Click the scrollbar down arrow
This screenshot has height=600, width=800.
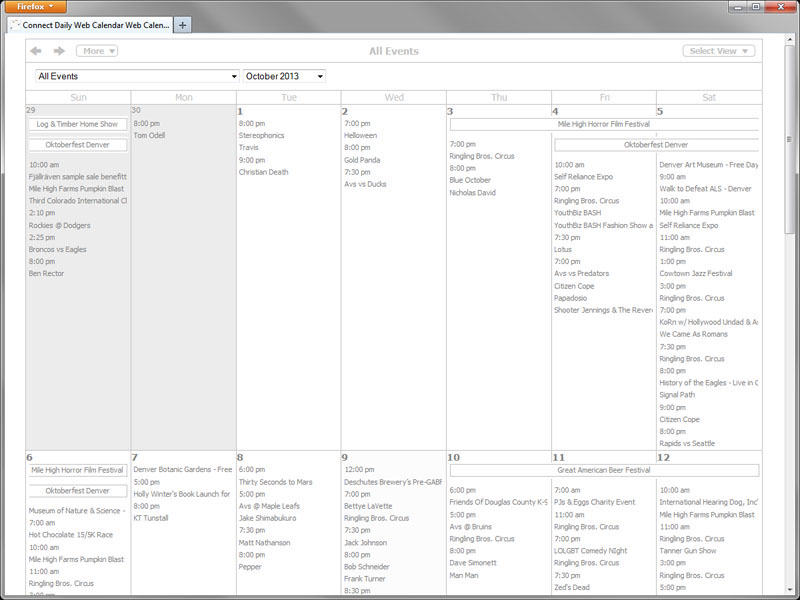pyautogui.click(x=789, y=589)
